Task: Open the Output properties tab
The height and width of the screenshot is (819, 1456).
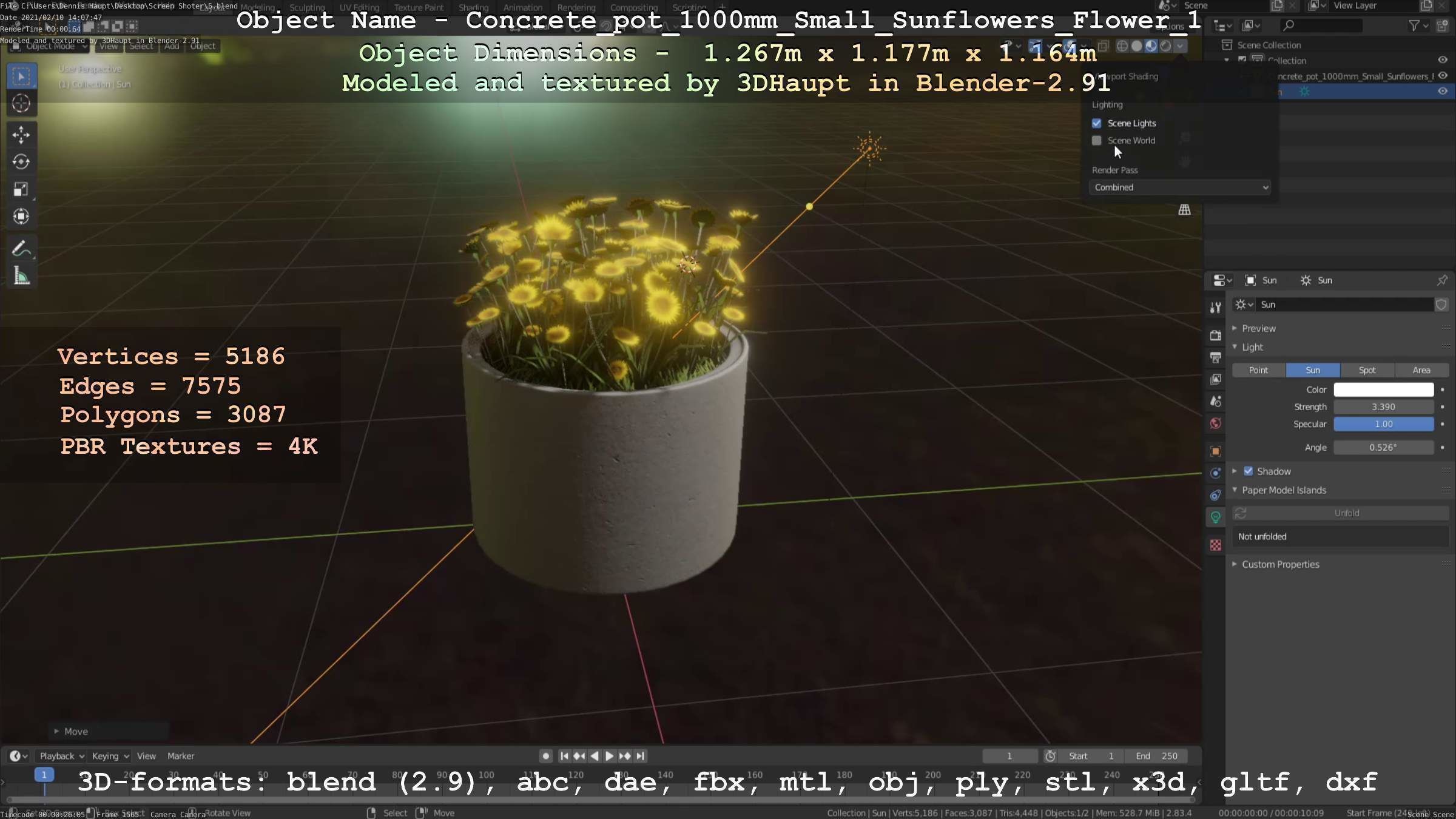Action: 1216,357
